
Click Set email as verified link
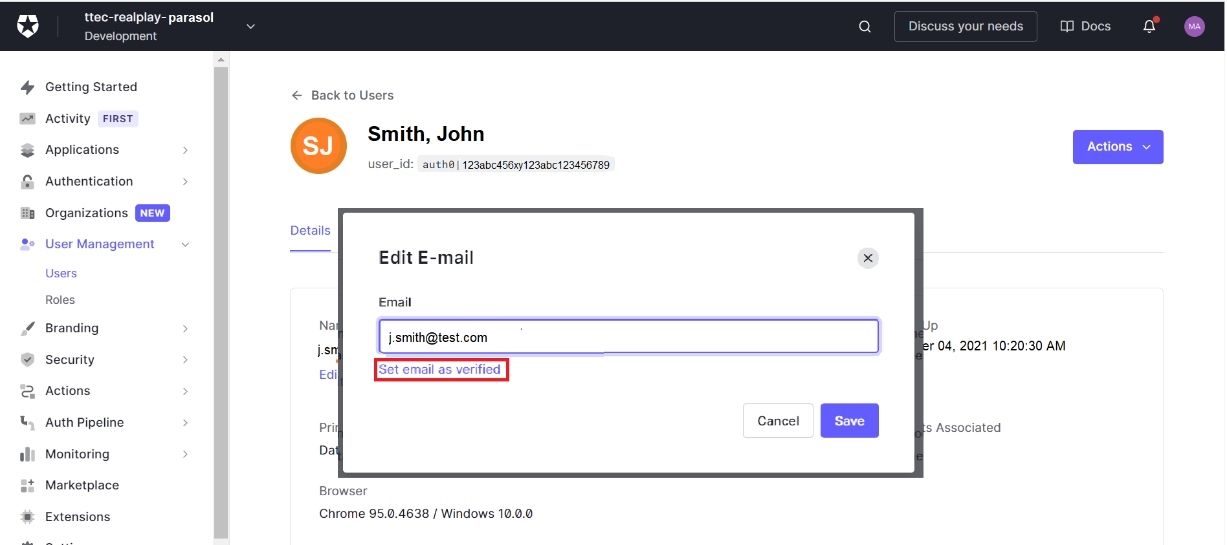click(x=440, y=370)
